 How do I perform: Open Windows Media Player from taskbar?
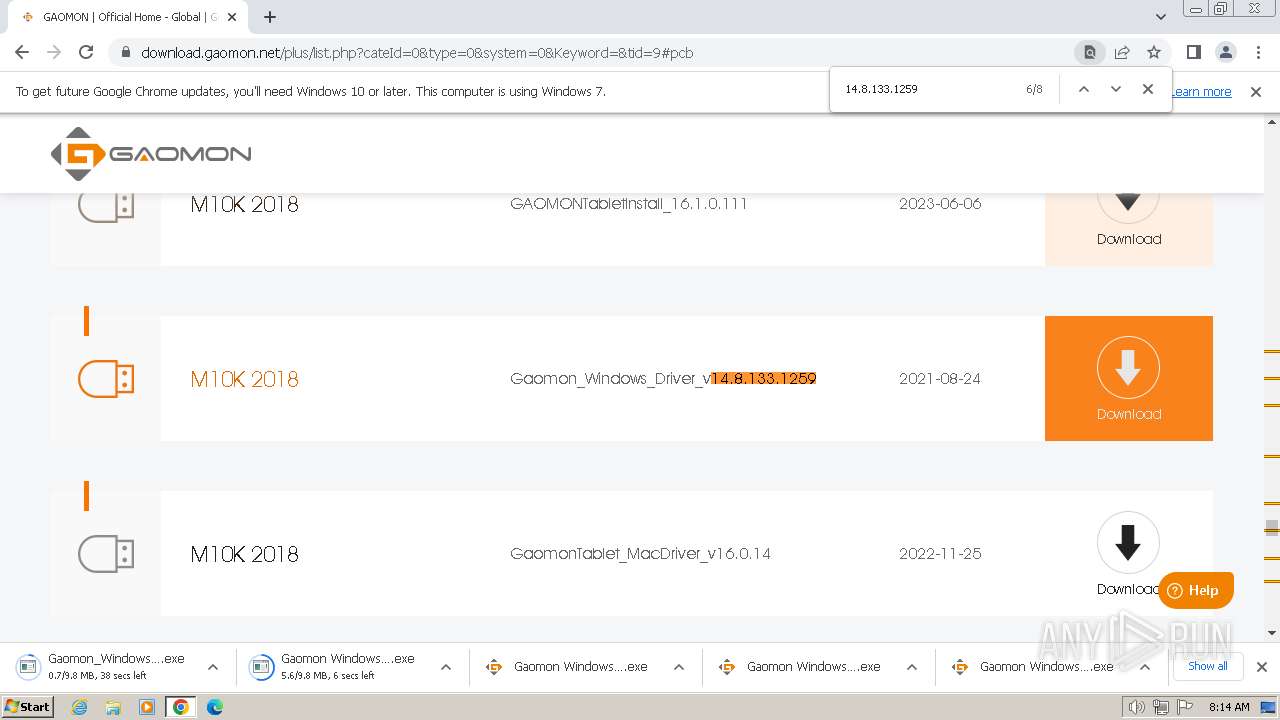147,707
